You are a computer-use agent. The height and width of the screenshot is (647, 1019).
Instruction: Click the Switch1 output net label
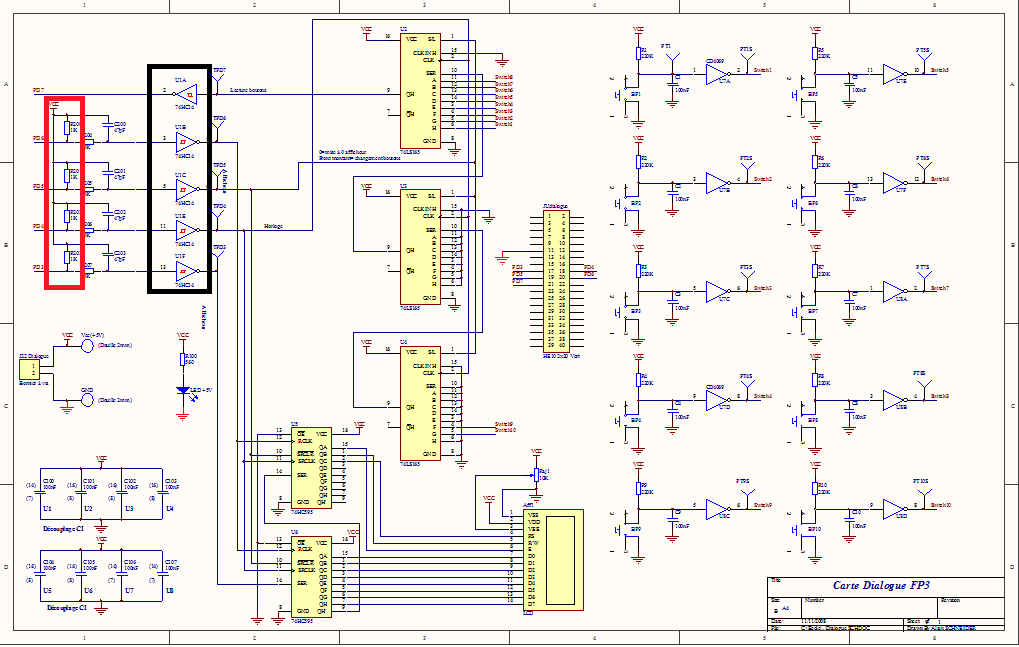(x=763, y=70)
